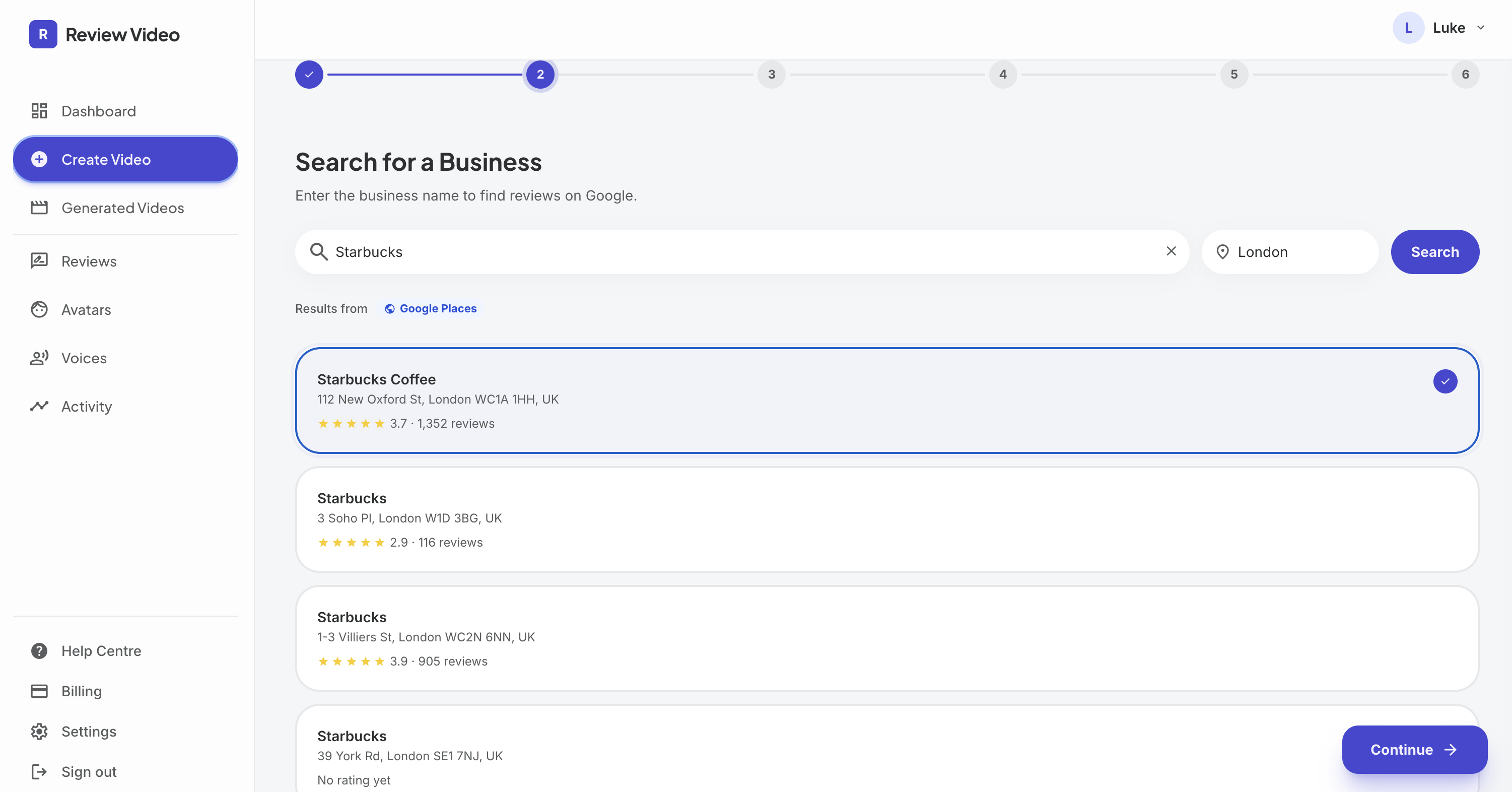This screenshot has width=1512, height=792.
Task: Go back to completed step one
Action: click(x=309, y=75)
